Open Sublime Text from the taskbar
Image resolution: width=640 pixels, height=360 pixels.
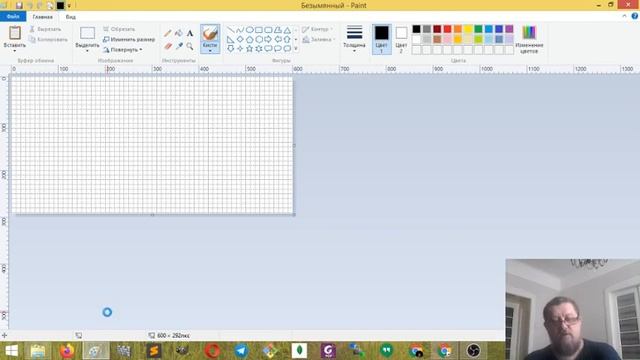click(x=154, y=351)
